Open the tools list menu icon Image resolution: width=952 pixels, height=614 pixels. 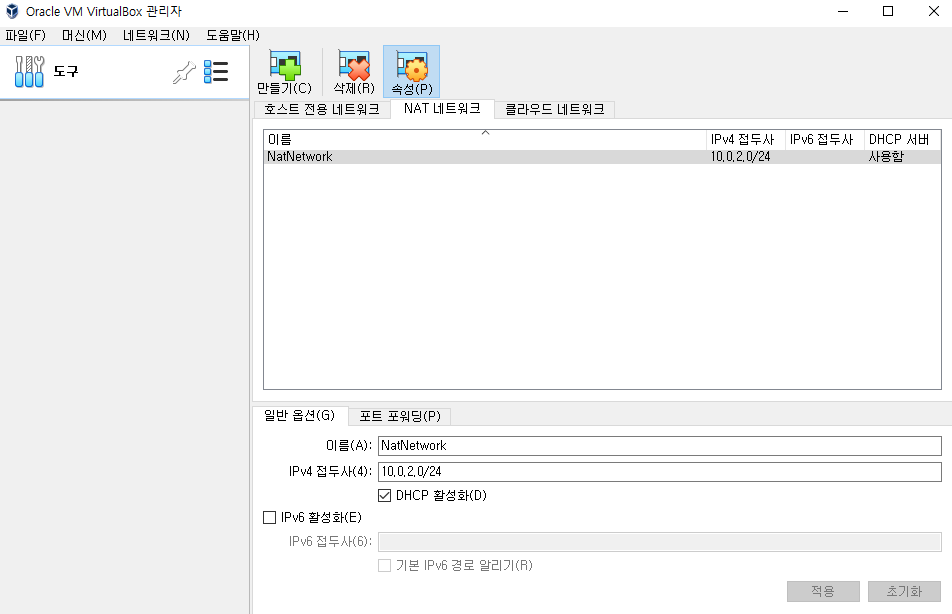pos(216,72)
